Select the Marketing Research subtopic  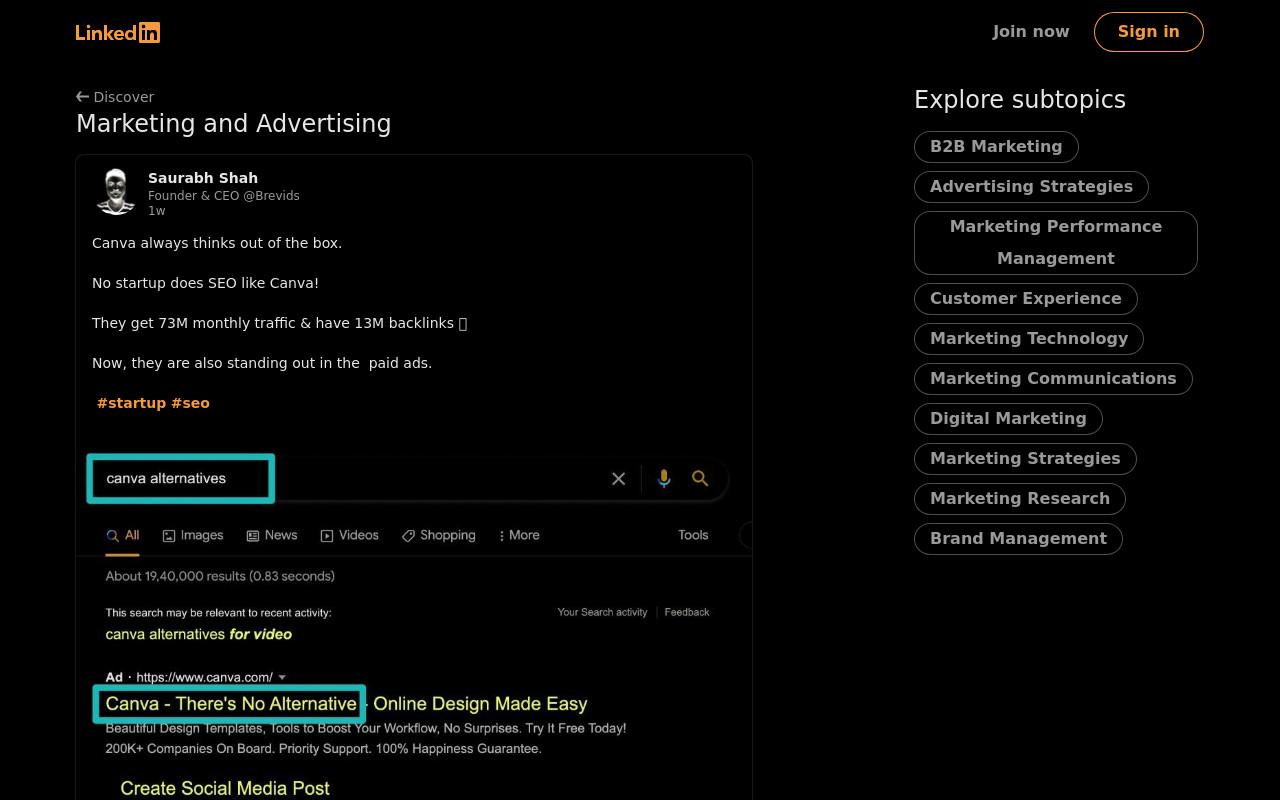[x=1020, y=498]
